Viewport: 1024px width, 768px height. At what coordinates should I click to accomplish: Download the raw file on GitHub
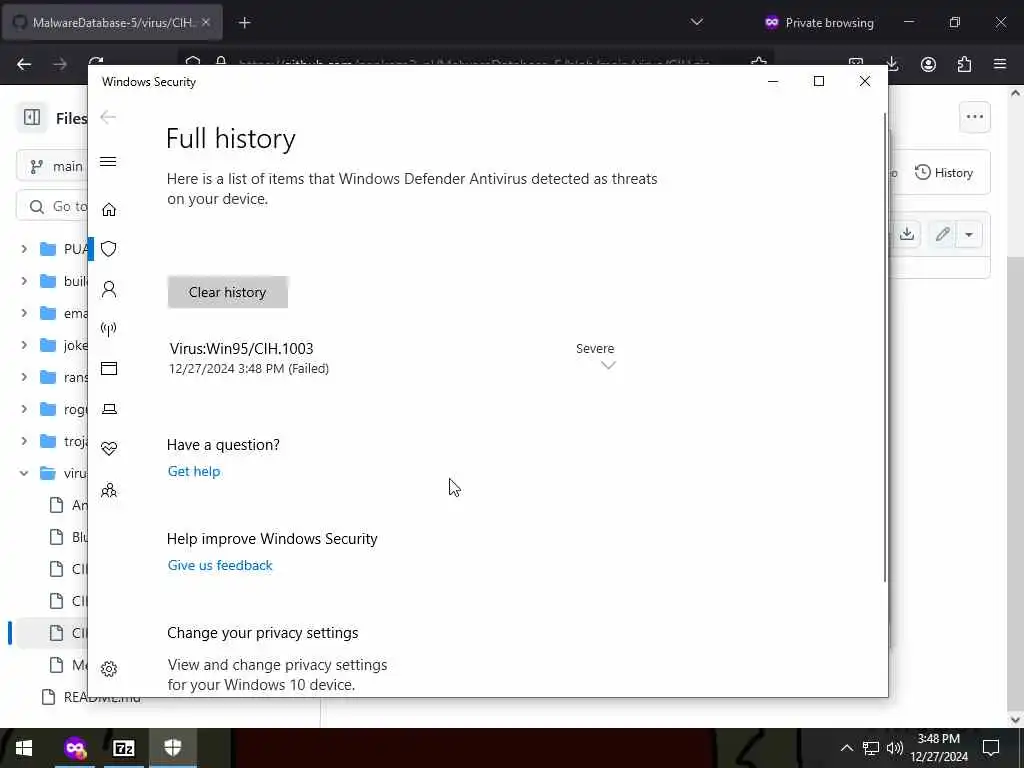(907, 234)
